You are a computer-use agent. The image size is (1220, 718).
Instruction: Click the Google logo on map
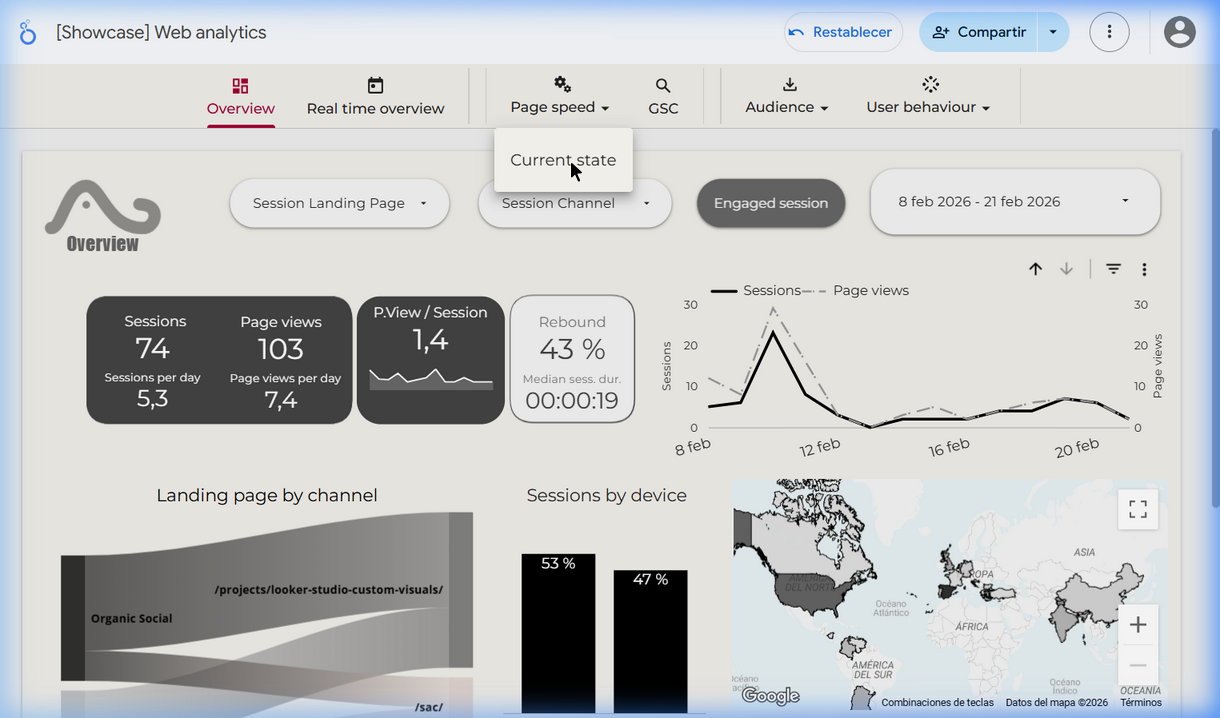pyautogui.click(x=770, y=696)
